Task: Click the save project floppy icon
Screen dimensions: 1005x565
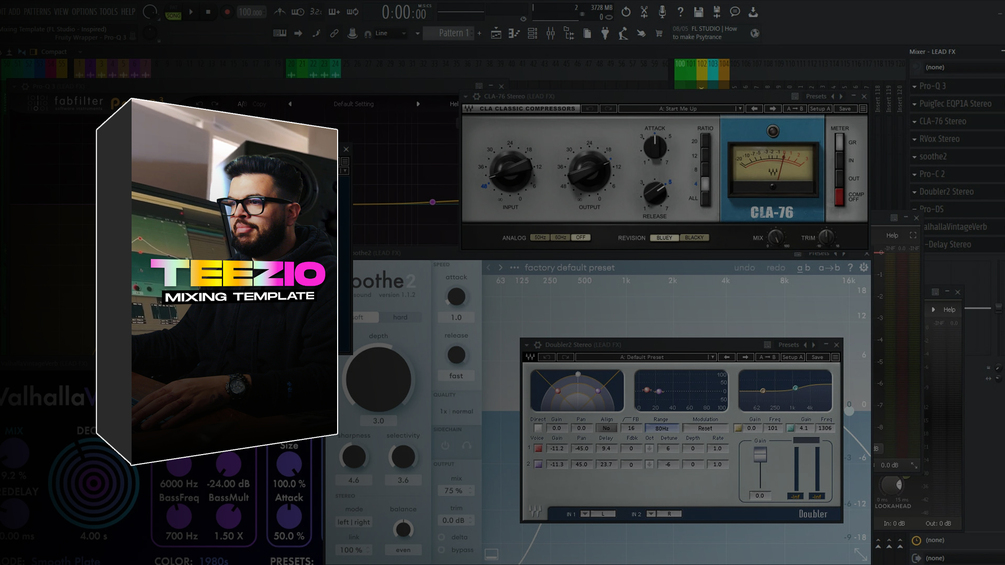Action: pos(699,12)
